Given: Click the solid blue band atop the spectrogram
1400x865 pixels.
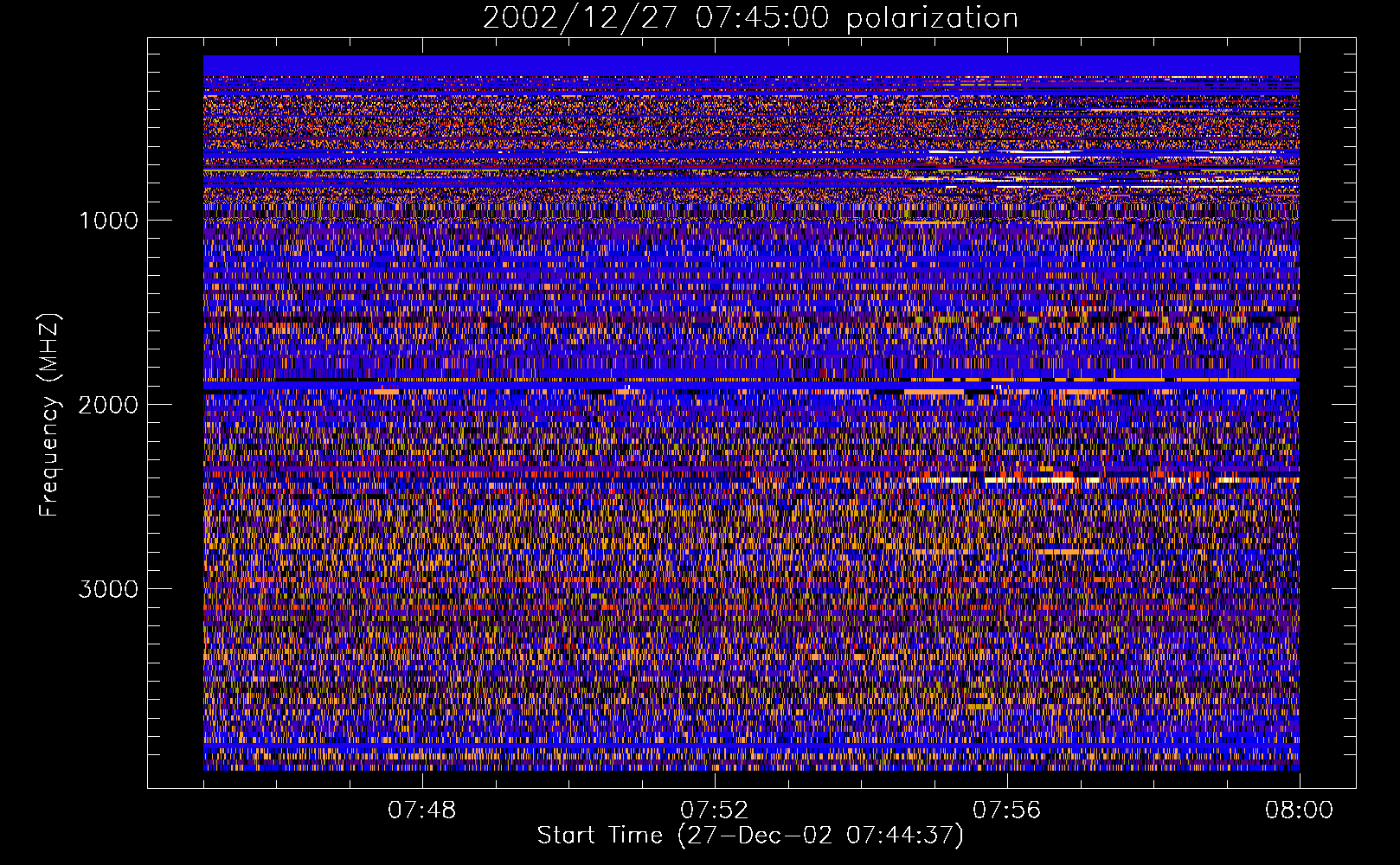Looking at the screenshot, I should coord(751,66).
